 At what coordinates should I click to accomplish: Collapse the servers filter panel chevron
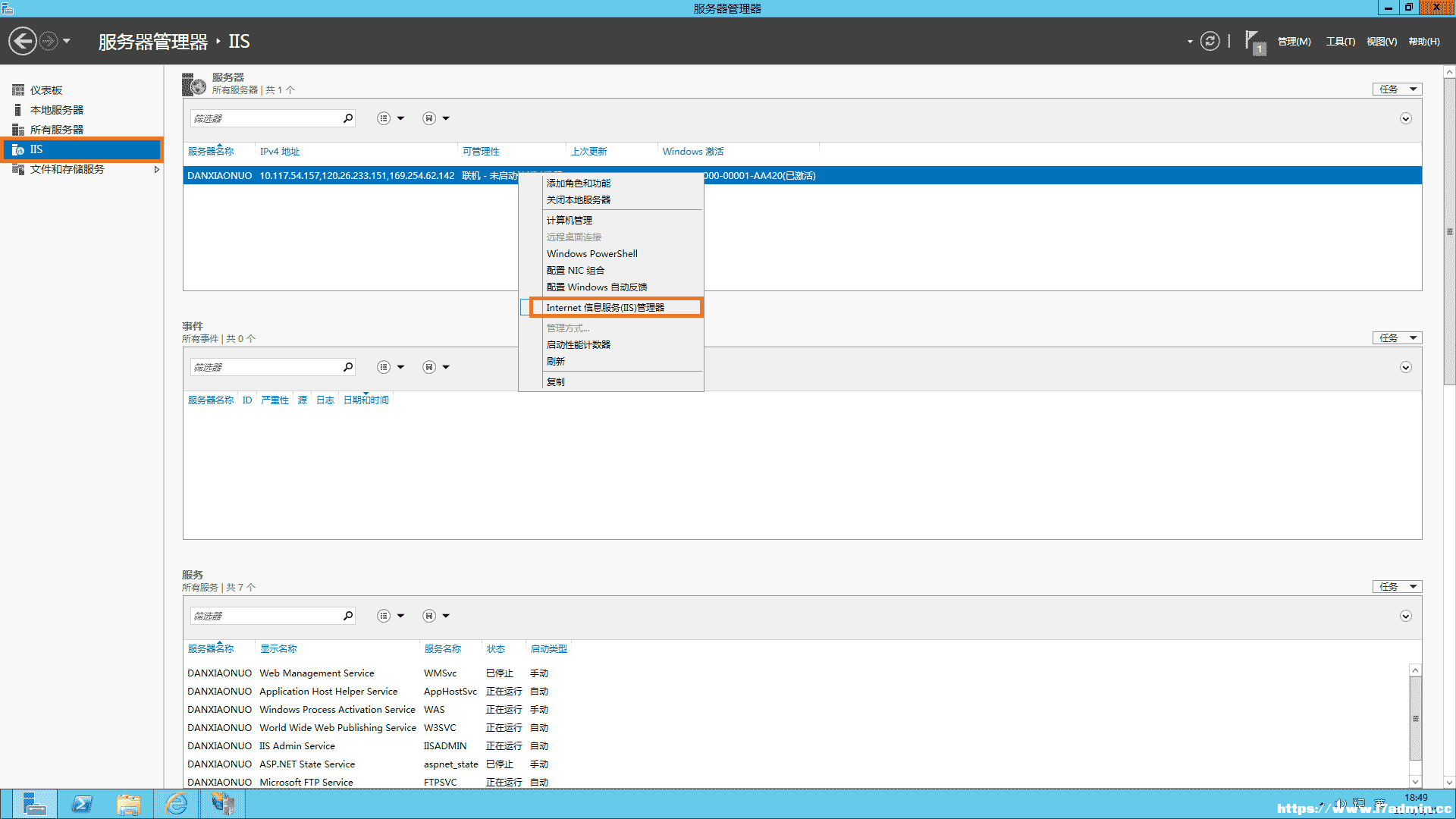pyautogui.click(x=1405, y=119)
